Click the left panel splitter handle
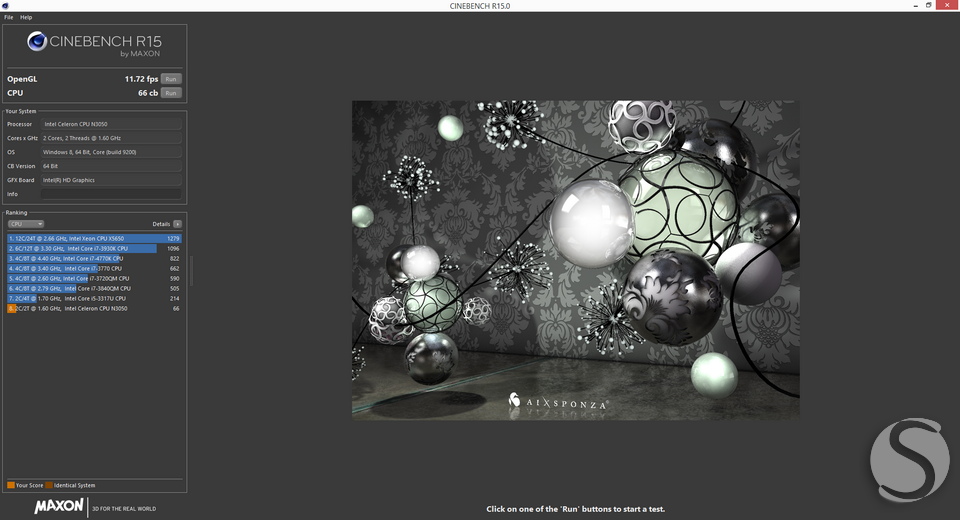Screen dimensions: 960x520 click(x=191, y=271)
